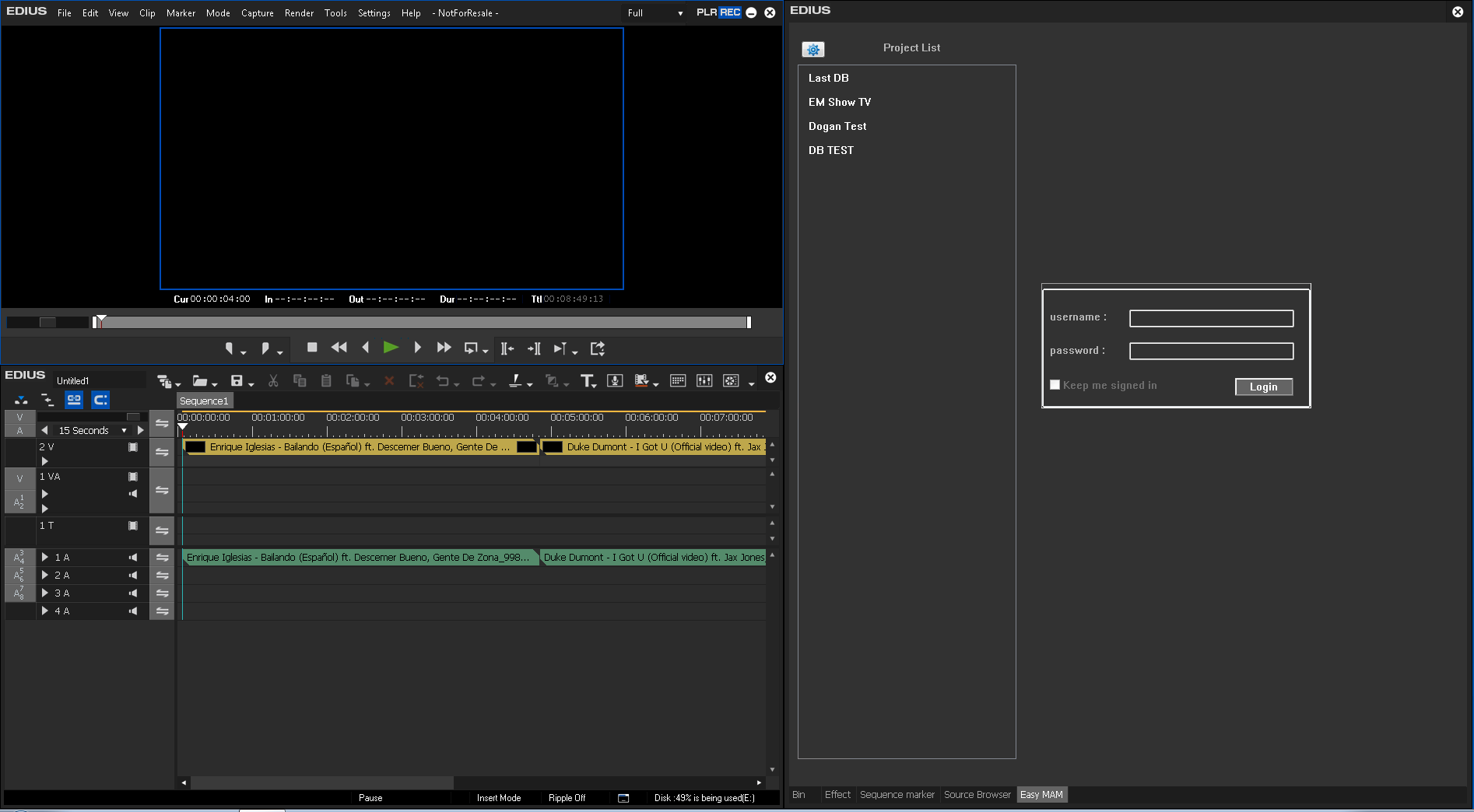This screenshot has width=1474, height=812.
Task: Toggle video mute on the 2 V track
Action: click(x=133, y=447)
